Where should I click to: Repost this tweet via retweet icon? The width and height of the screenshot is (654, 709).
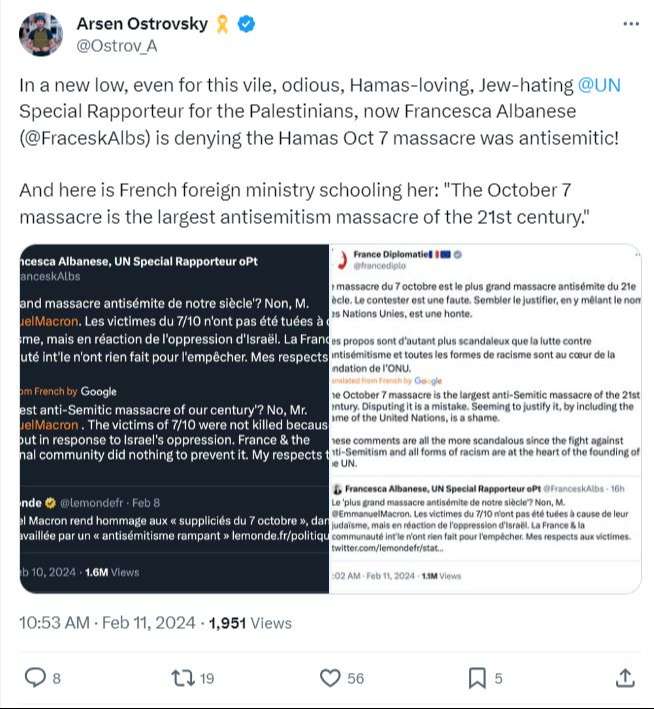coord(183,678)
